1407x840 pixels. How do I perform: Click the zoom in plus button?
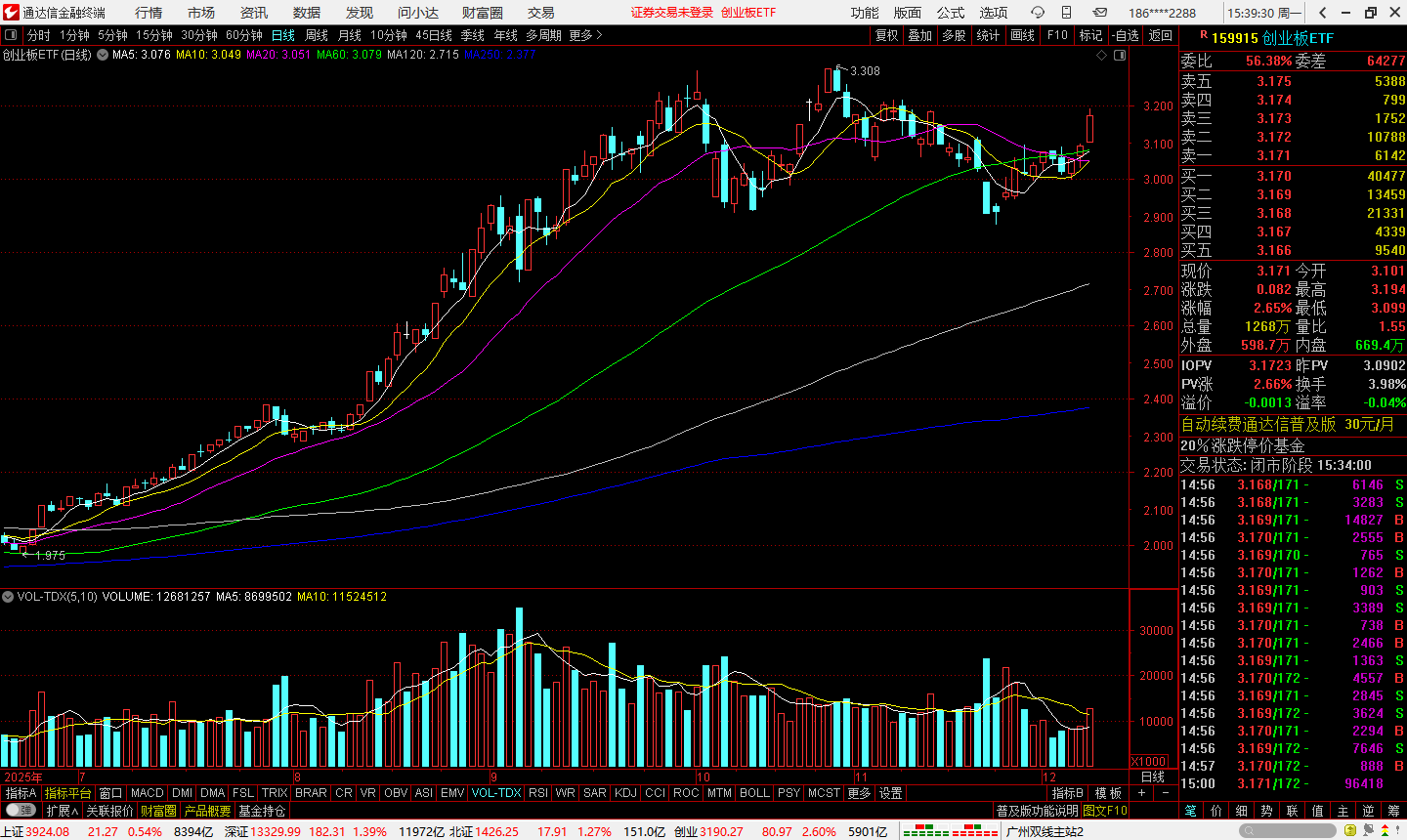coord(1141,793)
